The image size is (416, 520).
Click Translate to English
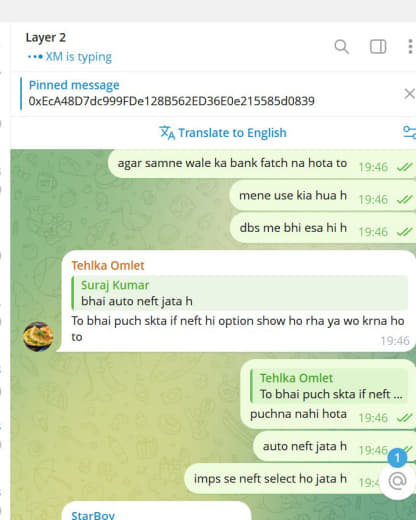click(x=232, y=133)
